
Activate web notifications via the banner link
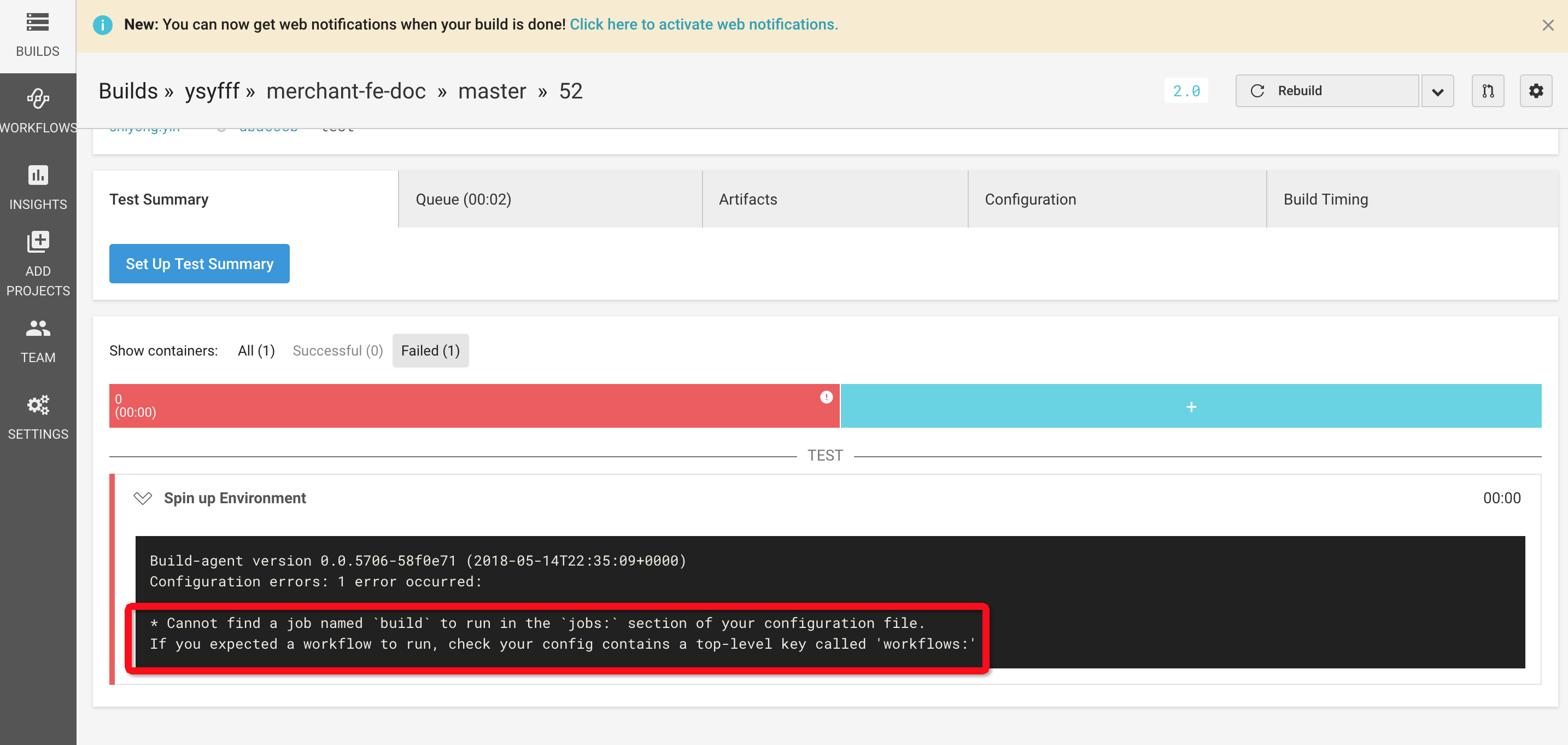704,25
